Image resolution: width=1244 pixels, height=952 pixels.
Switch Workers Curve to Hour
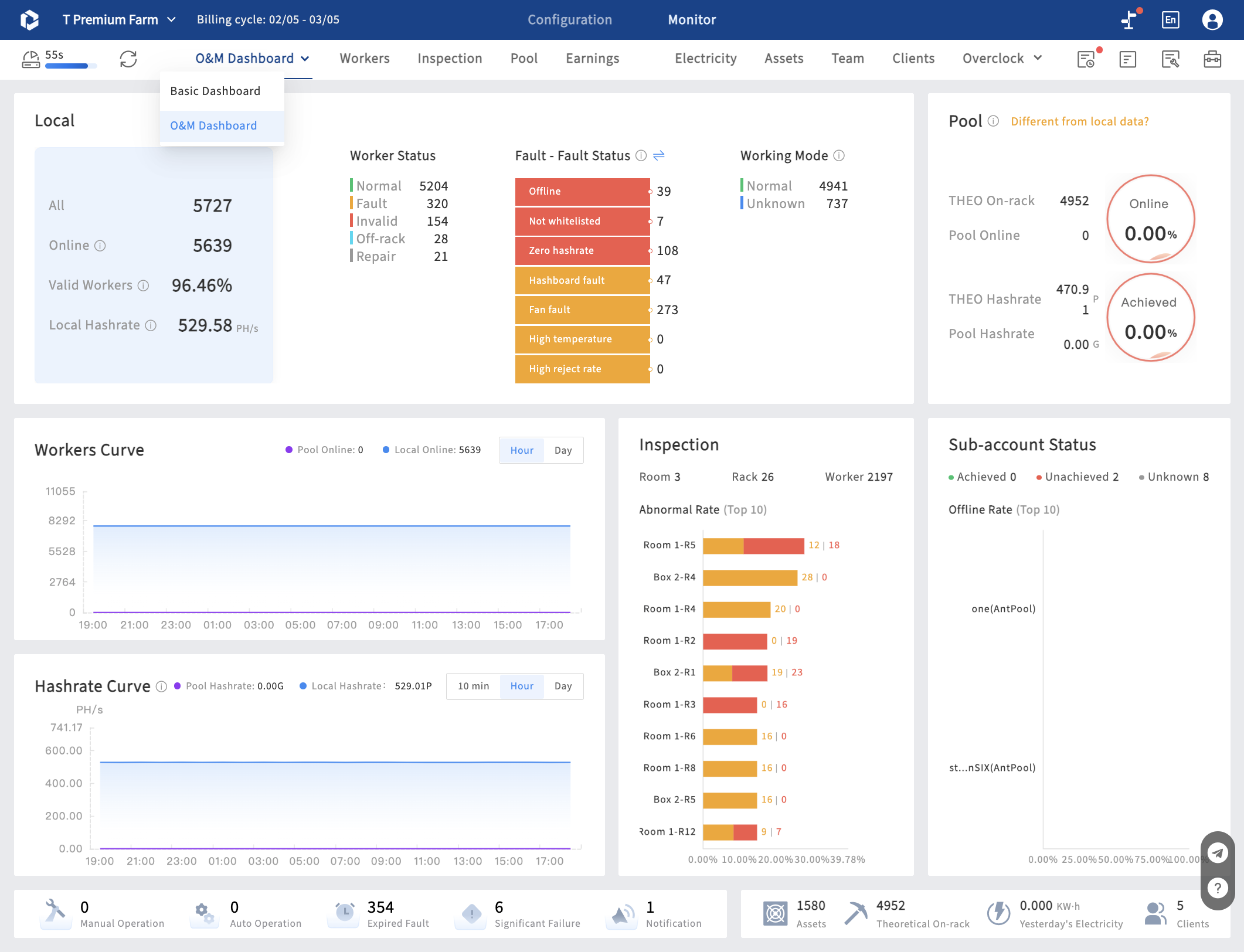522,450
